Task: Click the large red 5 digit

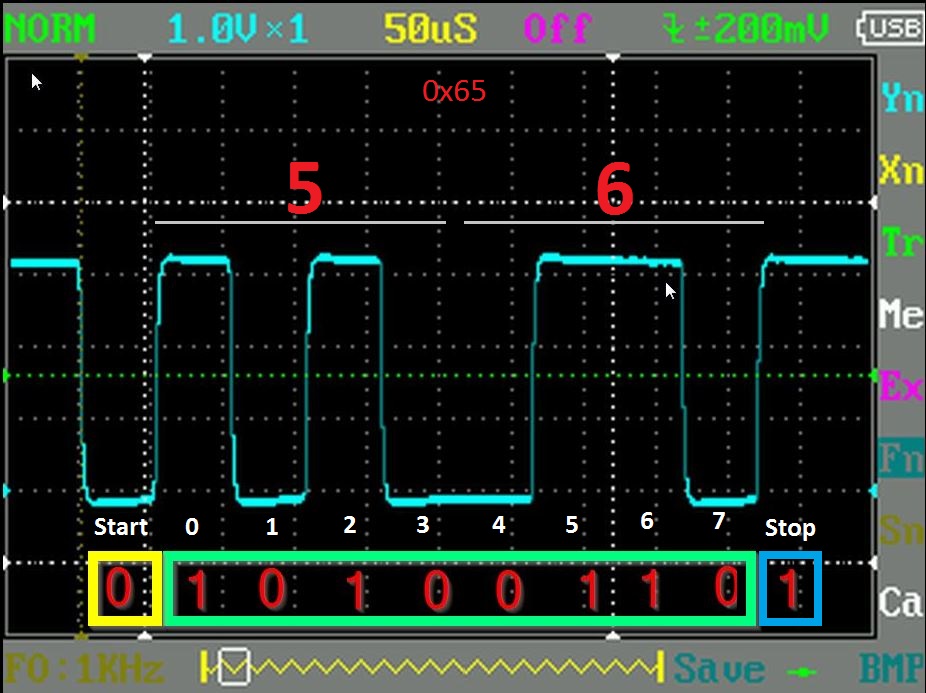Action: tap(304, 189)
